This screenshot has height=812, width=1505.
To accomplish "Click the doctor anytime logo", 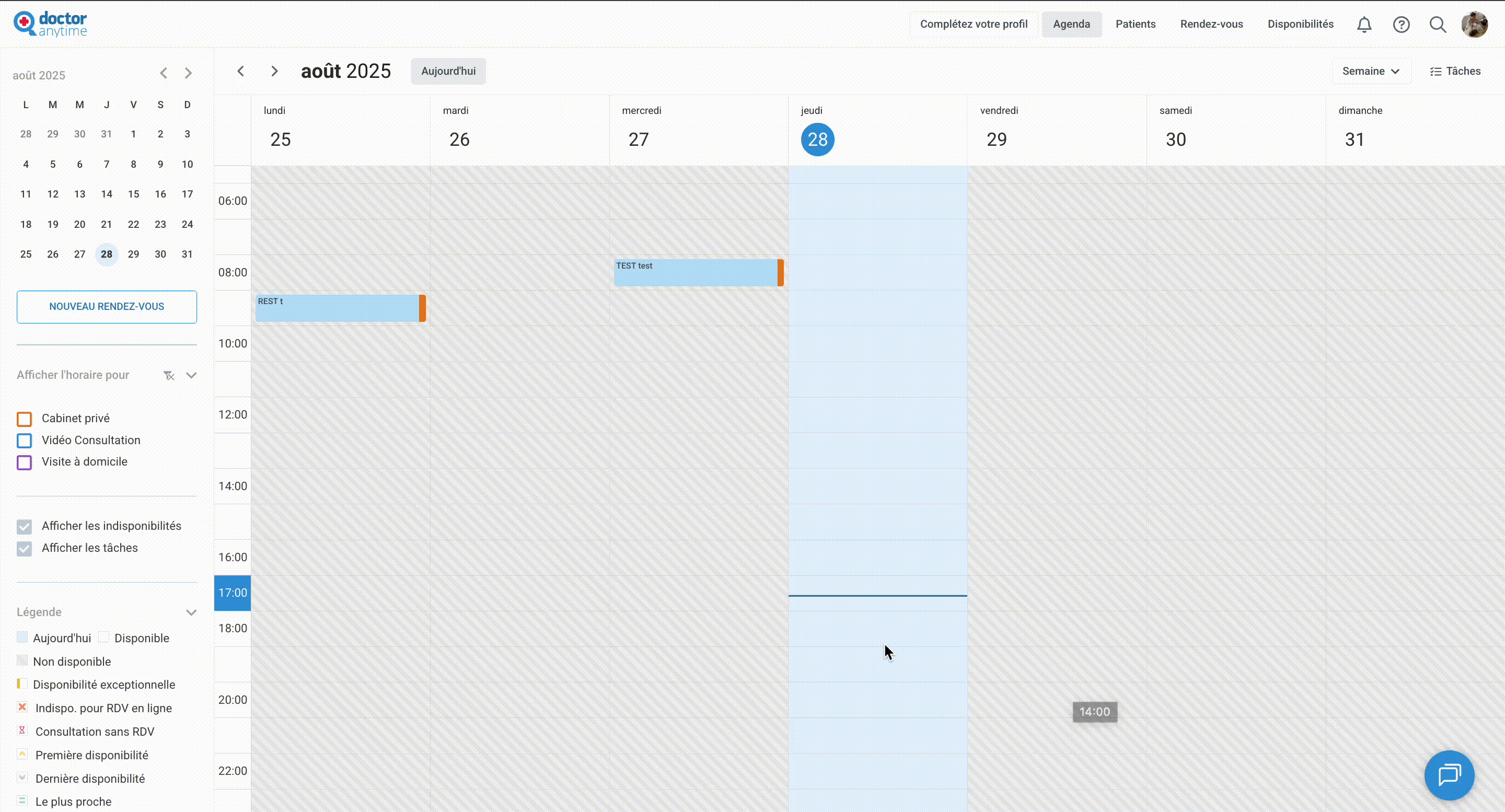I will tap(50, 24).
